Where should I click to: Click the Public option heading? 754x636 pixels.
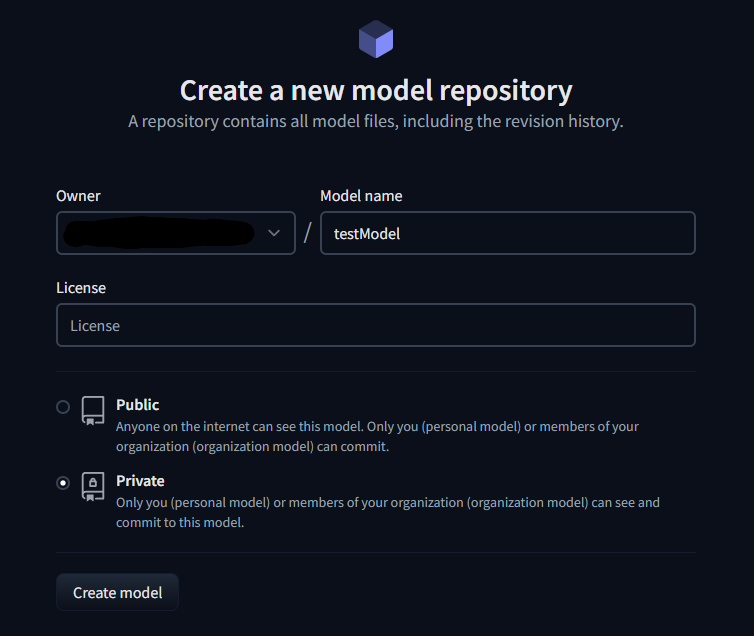pyautogui.click(x=138, y=405)
